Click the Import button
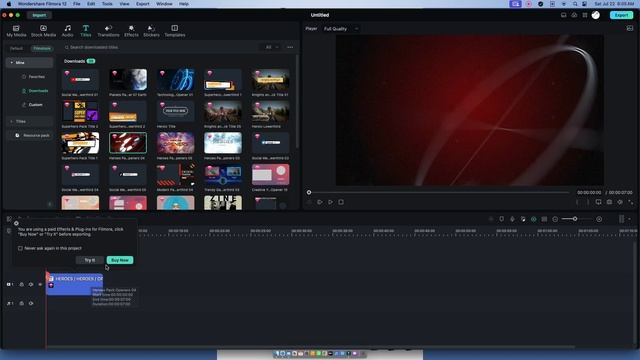 point(39,15)
